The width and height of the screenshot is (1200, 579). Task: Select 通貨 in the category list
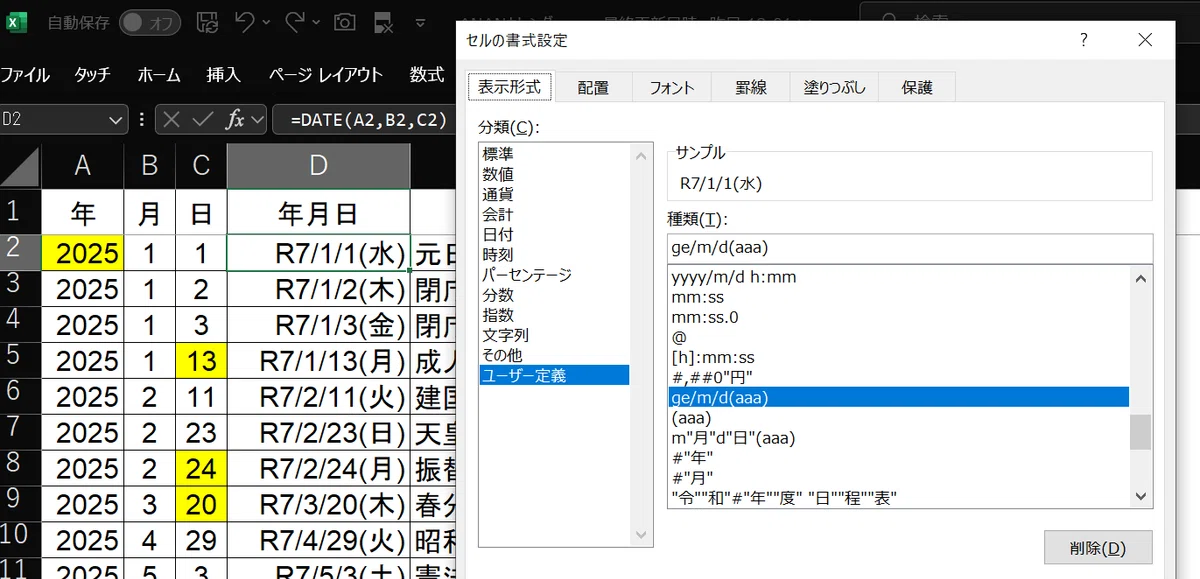[x=499, y=194]
